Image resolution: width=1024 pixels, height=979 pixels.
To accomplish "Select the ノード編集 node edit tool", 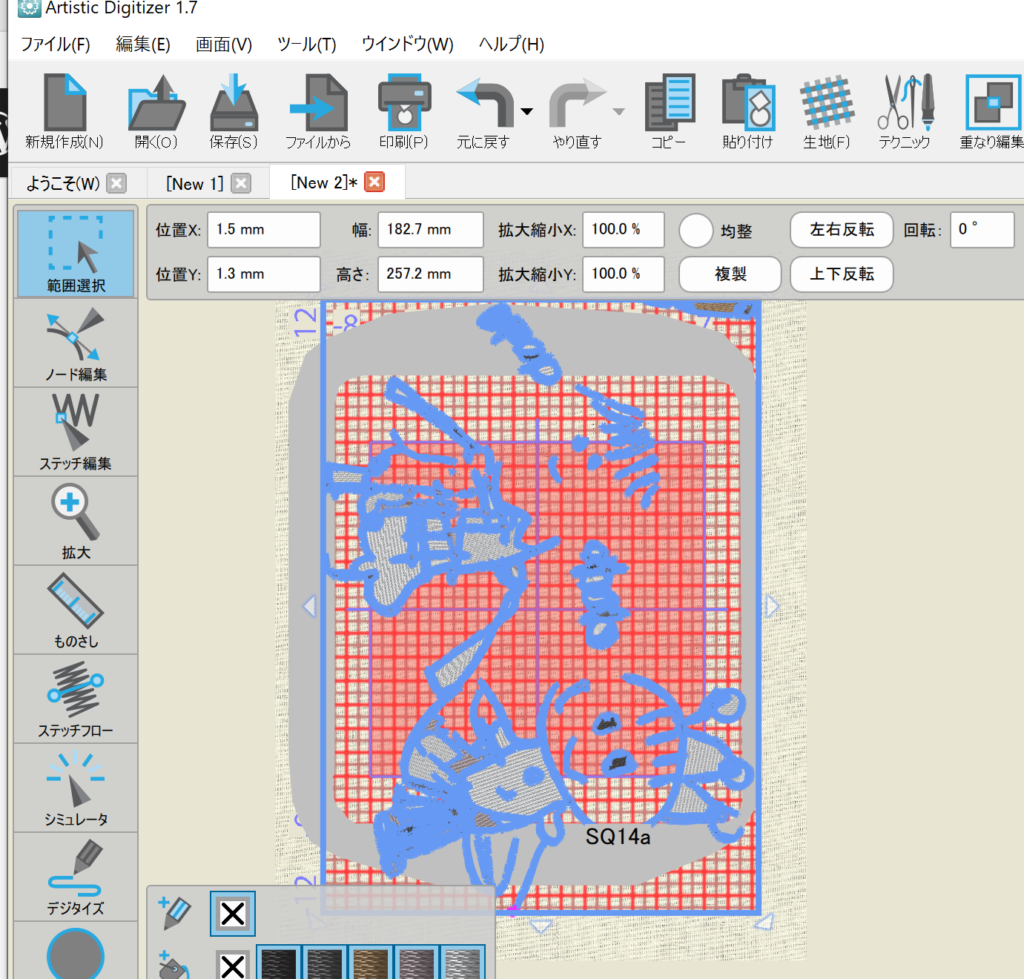I will click(76, 343).
